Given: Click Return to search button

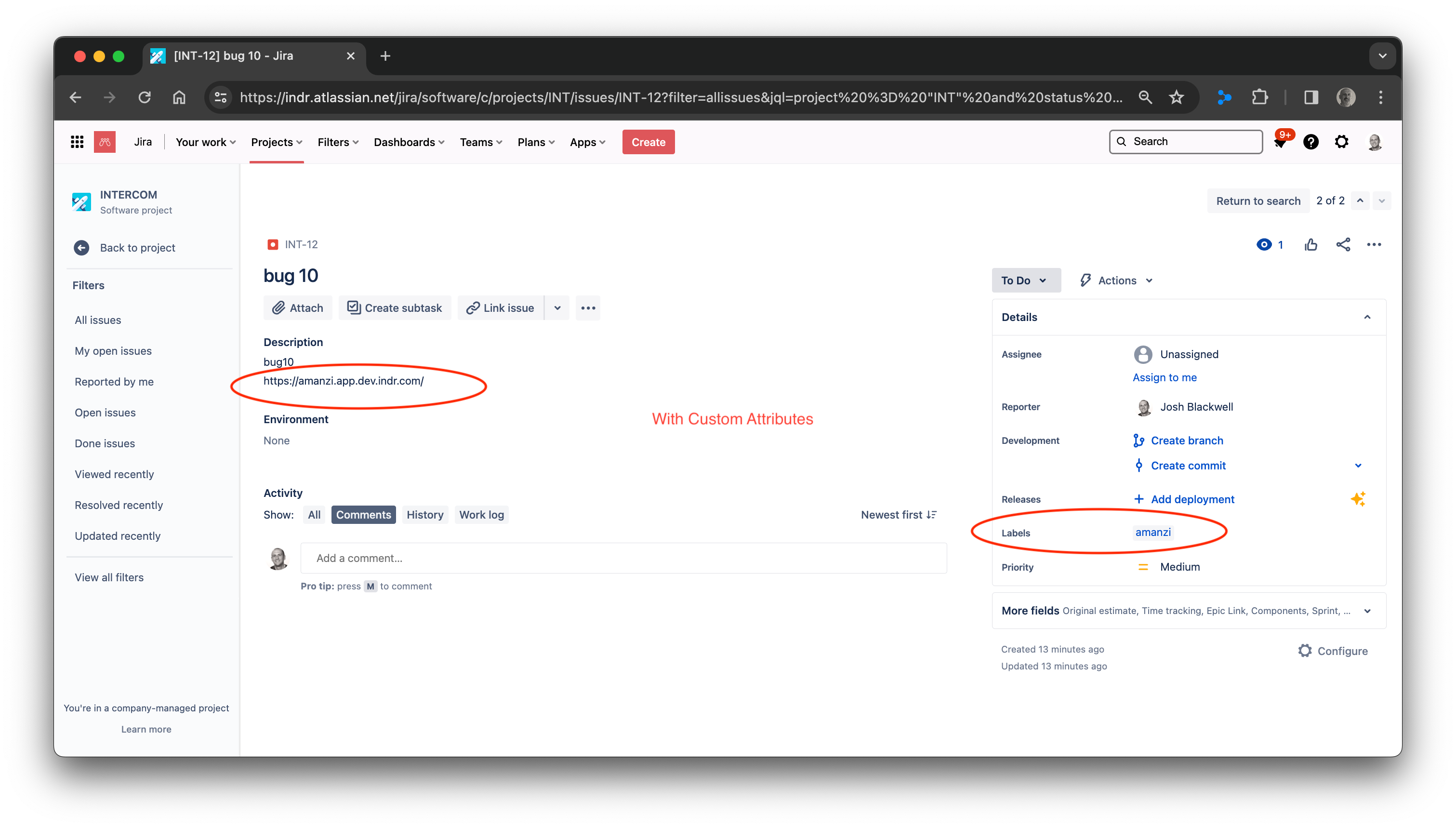Looking at the screenshot, I should pyautogui.click(x=1257, y=201).
